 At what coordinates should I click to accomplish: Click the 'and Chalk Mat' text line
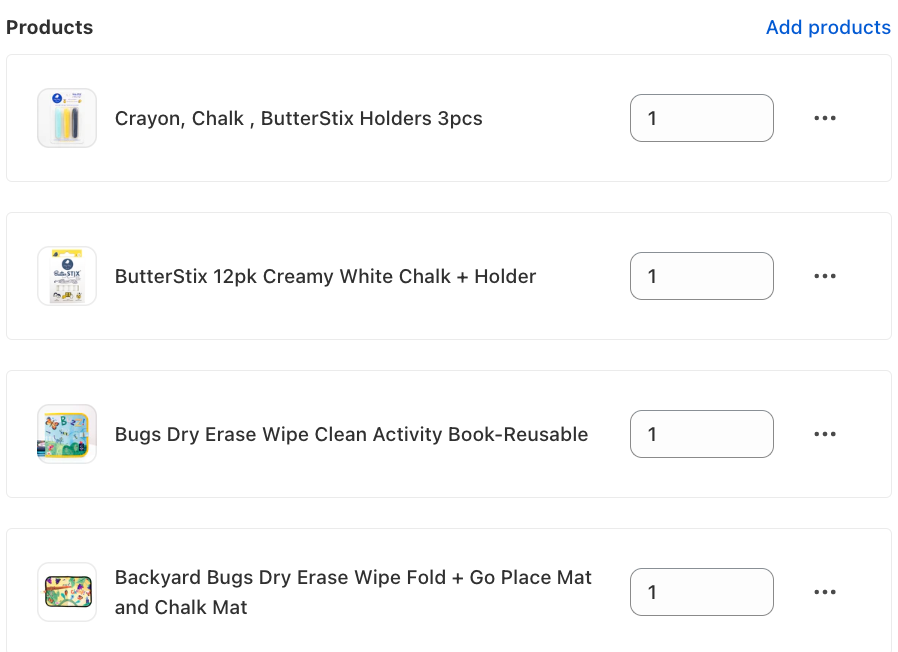181,607
